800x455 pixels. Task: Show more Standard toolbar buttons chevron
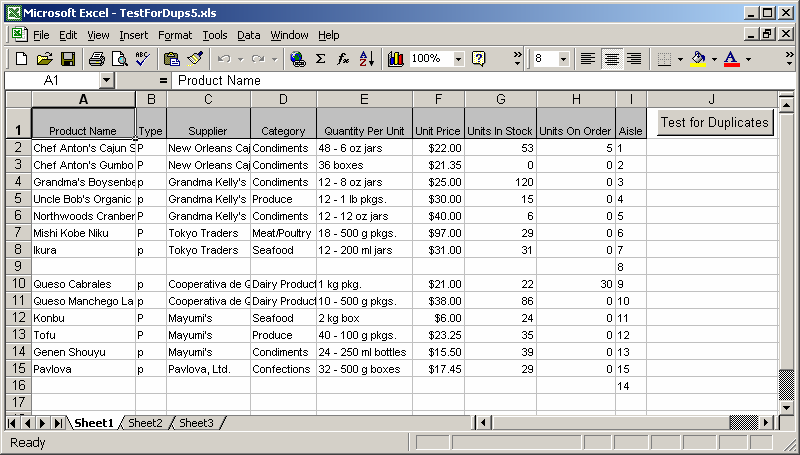pyautogui.click(x=517, y=59)
